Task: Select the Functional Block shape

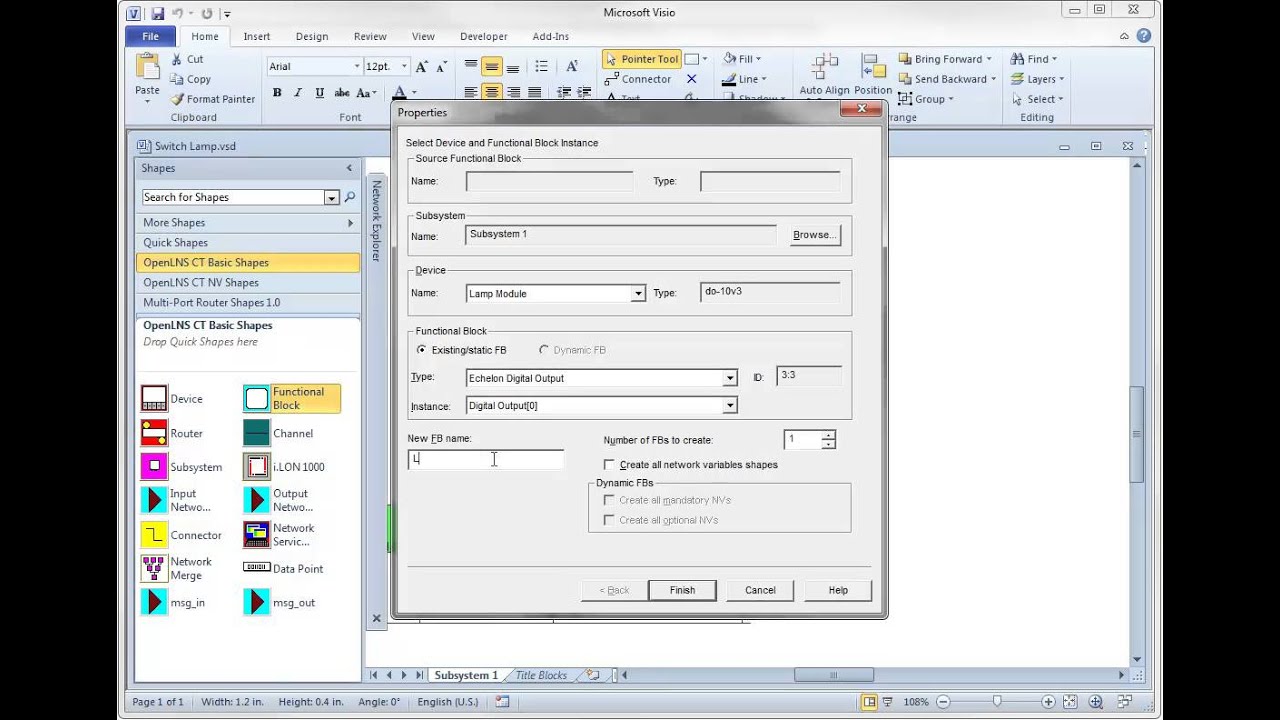Action: pyautogui.click(x=292, y=399)
